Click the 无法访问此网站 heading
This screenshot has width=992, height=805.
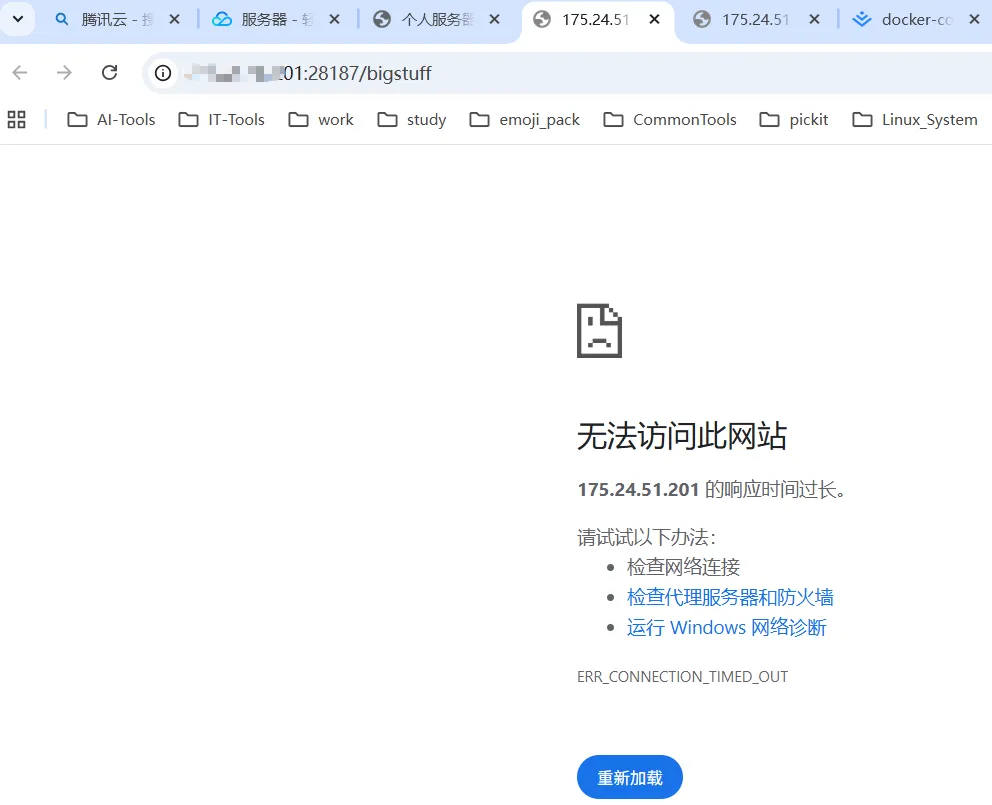coord(681,436)
